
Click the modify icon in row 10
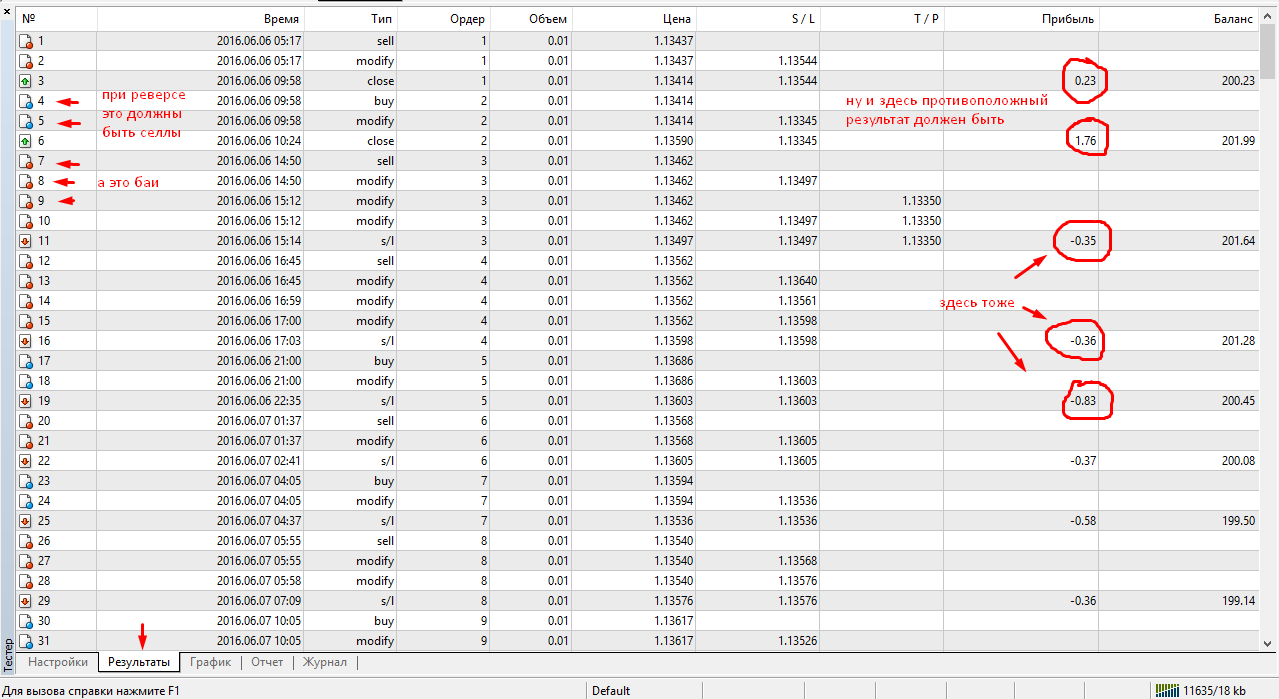(x=26, y=221)
